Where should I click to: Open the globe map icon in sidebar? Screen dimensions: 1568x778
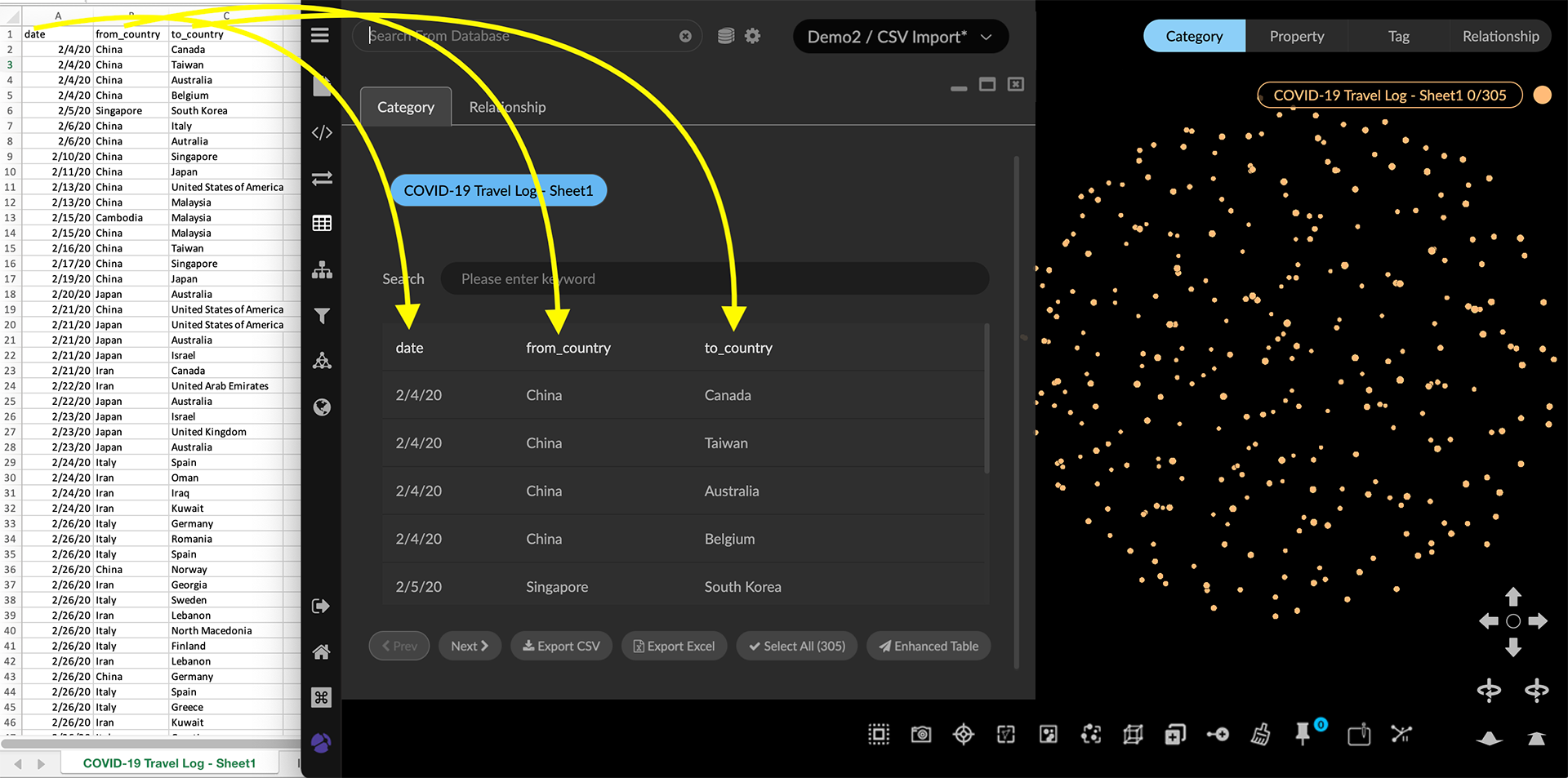pyautogui.click(x=322, y=407)
